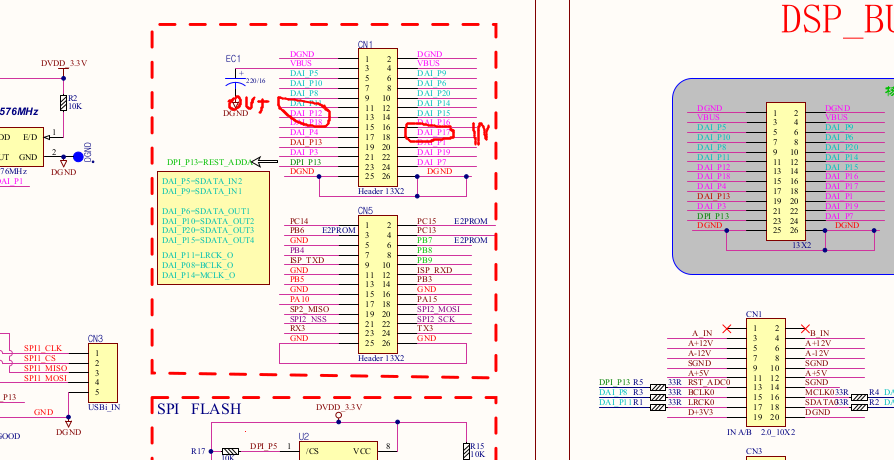This screenshot has height=460, width=894.
Task: Select the DAI_P20=SDATA_OUT3 note line
Action: tap(208, 230)
